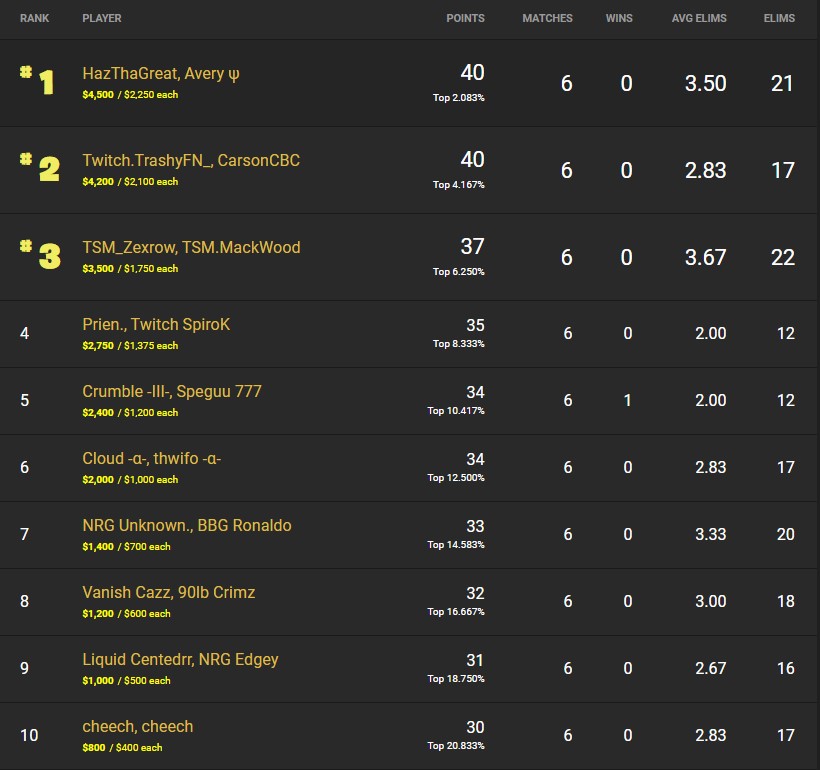Image resolution: width=820 pixels, height=770 pixels.
Task: Click the Top 14.583% percentile text
Action: [x=456, y=545]
